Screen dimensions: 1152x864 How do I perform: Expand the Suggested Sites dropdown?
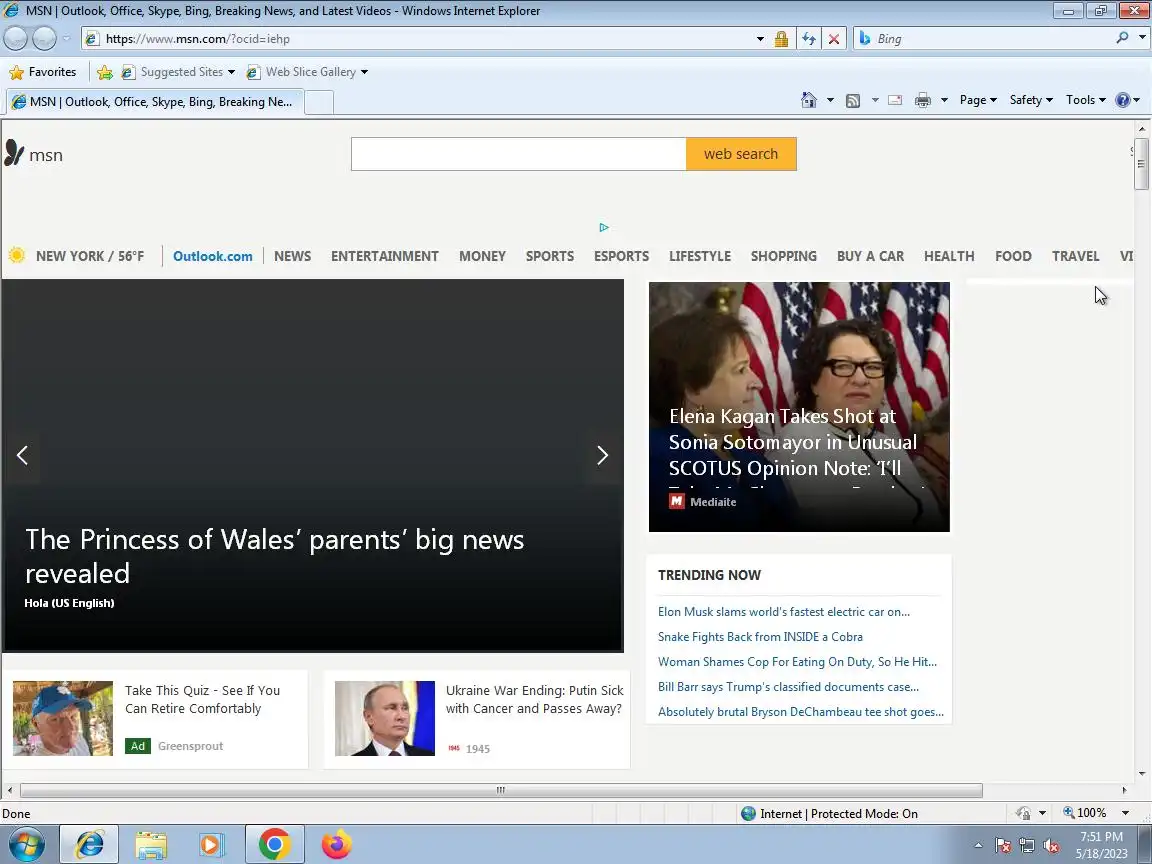[231, 72]
